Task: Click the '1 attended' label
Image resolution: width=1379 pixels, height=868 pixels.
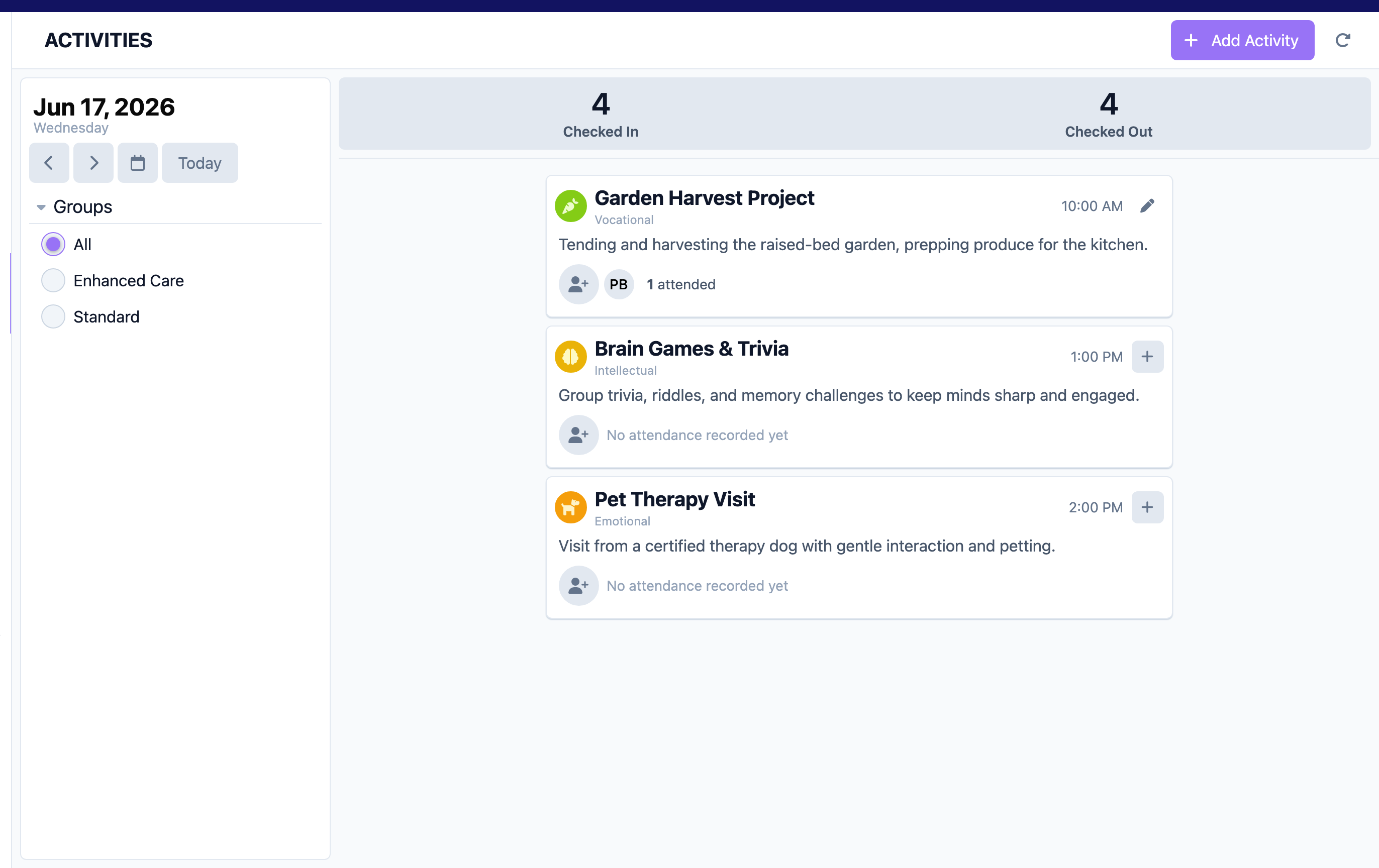Action: tap(681, 285)
